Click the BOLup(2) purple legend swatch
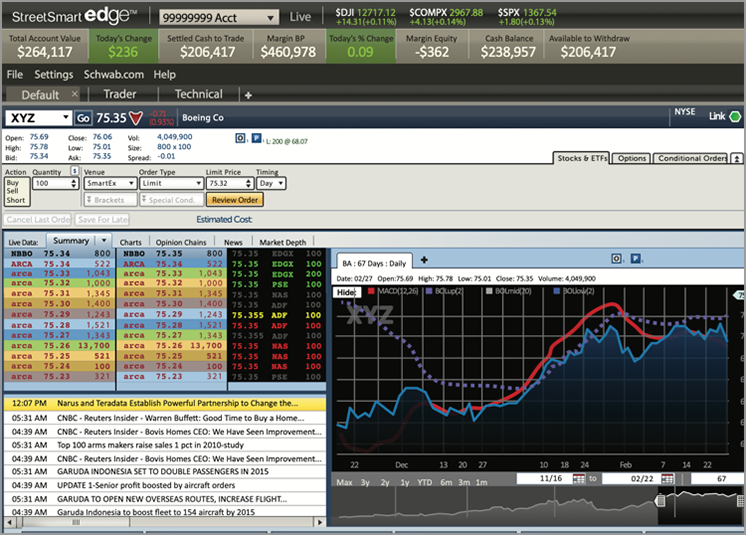The width and height of the screenshot is (746, 535). tap(429, 291)
